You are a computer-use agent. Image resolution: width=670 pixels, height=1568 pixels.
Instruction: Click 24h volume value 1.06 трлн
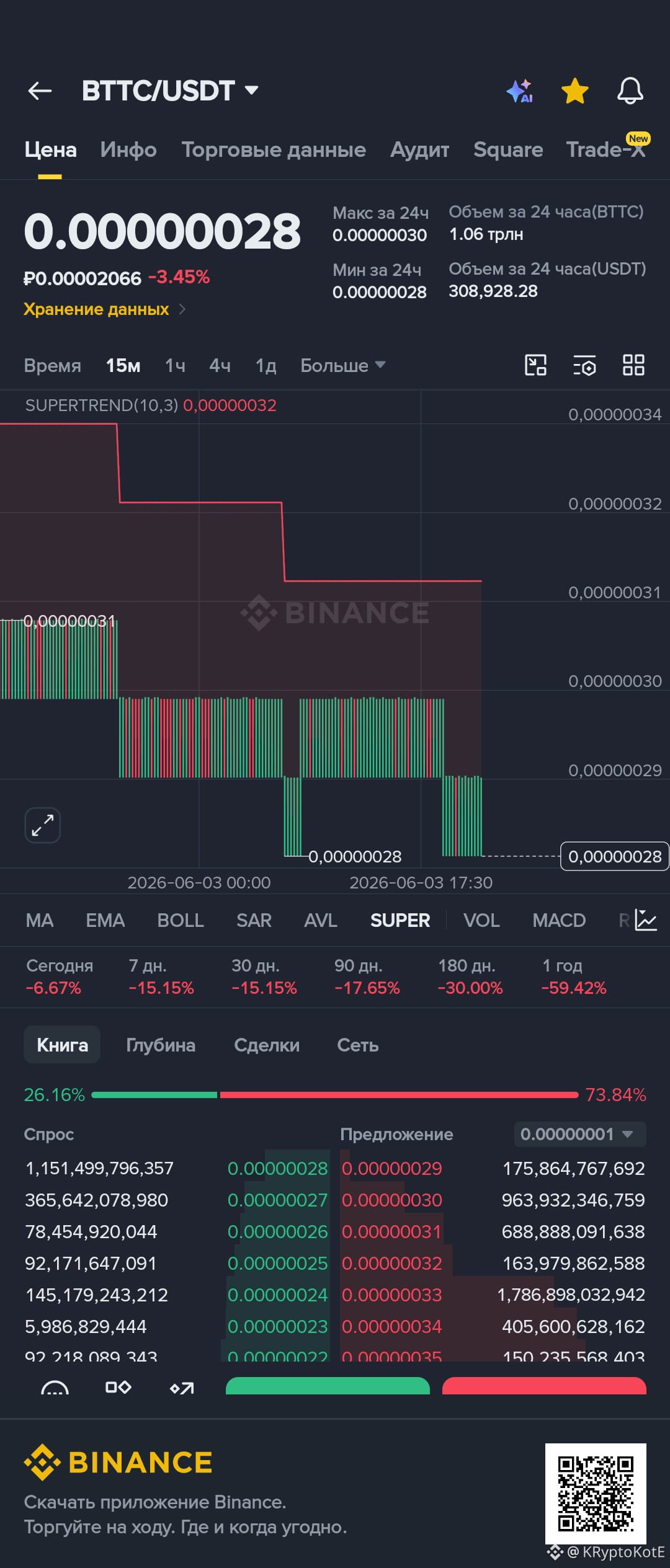click(x=486, y=234)
